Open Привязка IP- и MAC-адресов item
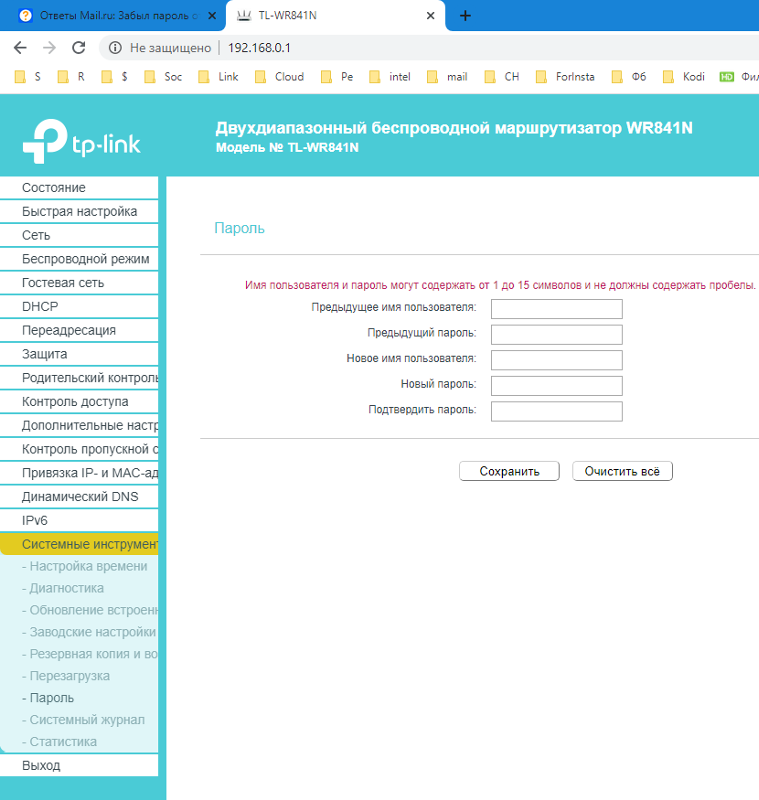This screenshot has height=800, width=759. 79,472
